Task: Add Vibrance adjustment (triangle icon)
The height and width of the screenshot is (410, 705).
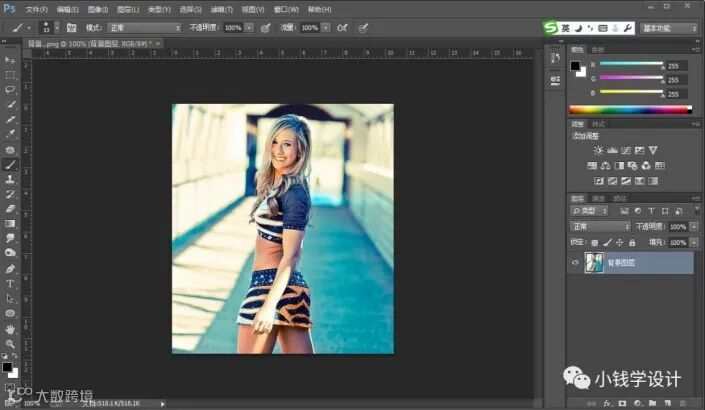Action: pos(653,150)
